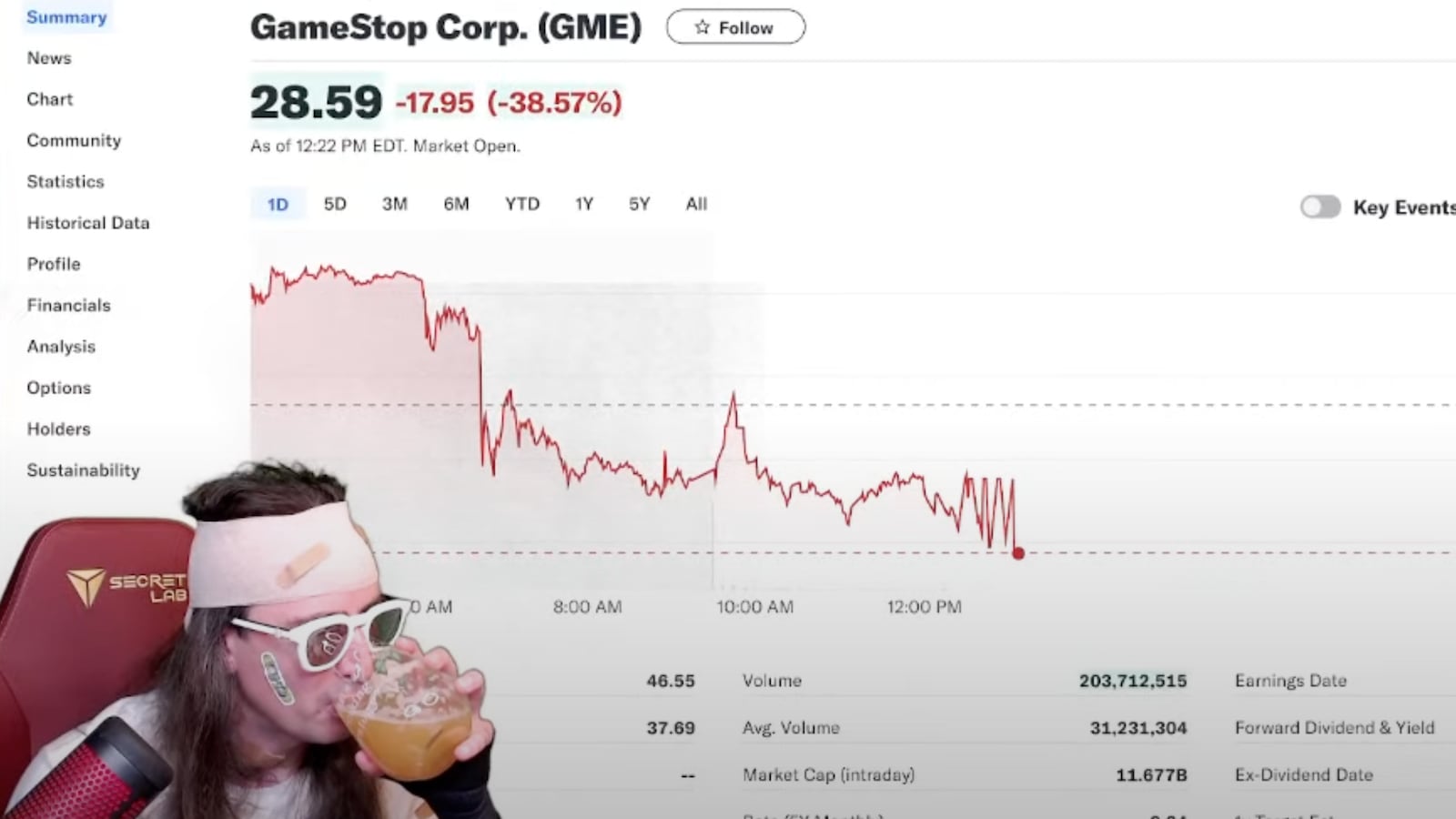
Task: Select the Sustainability sidebar entry
Action: 83,470
